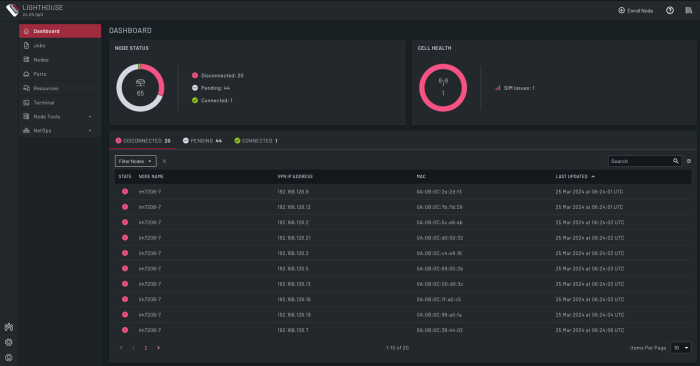Click the Enroll Node button
The image size is (700, 366).
click(635, 10)
